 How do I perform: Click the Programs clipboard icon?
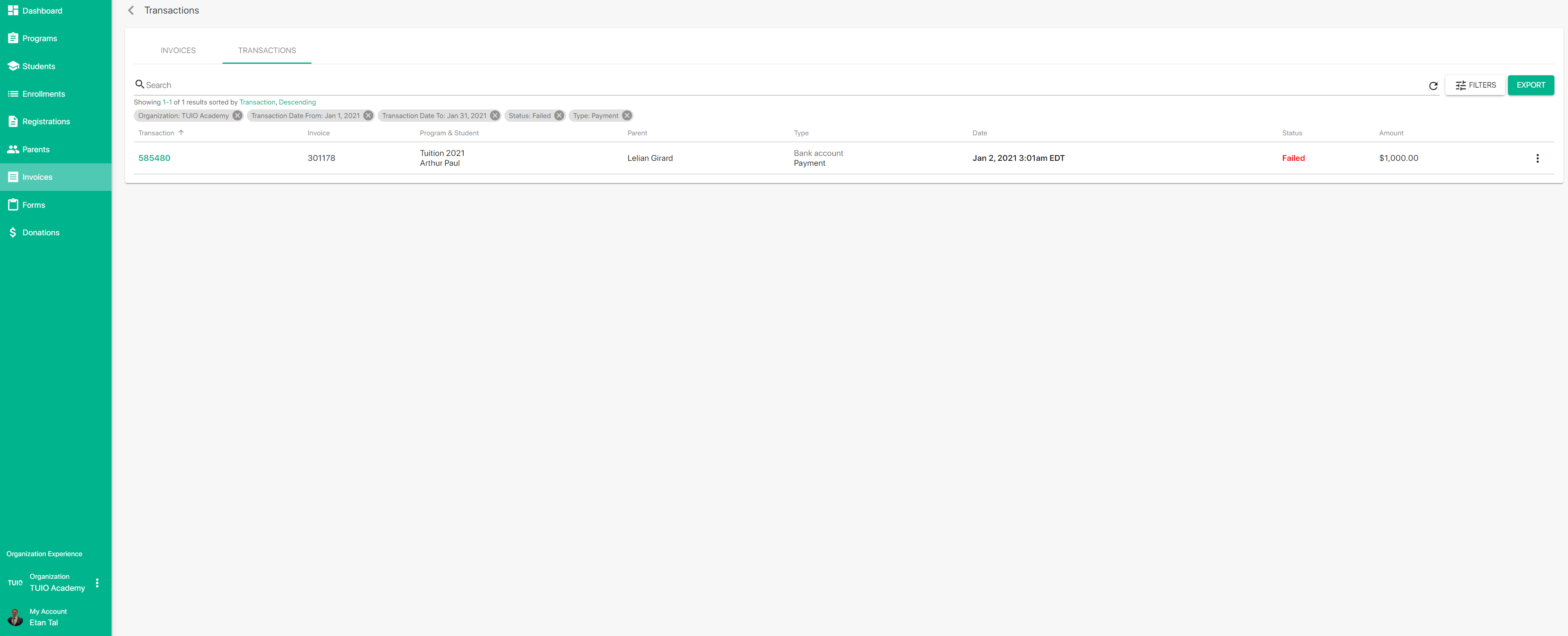(x=13, y=38)
